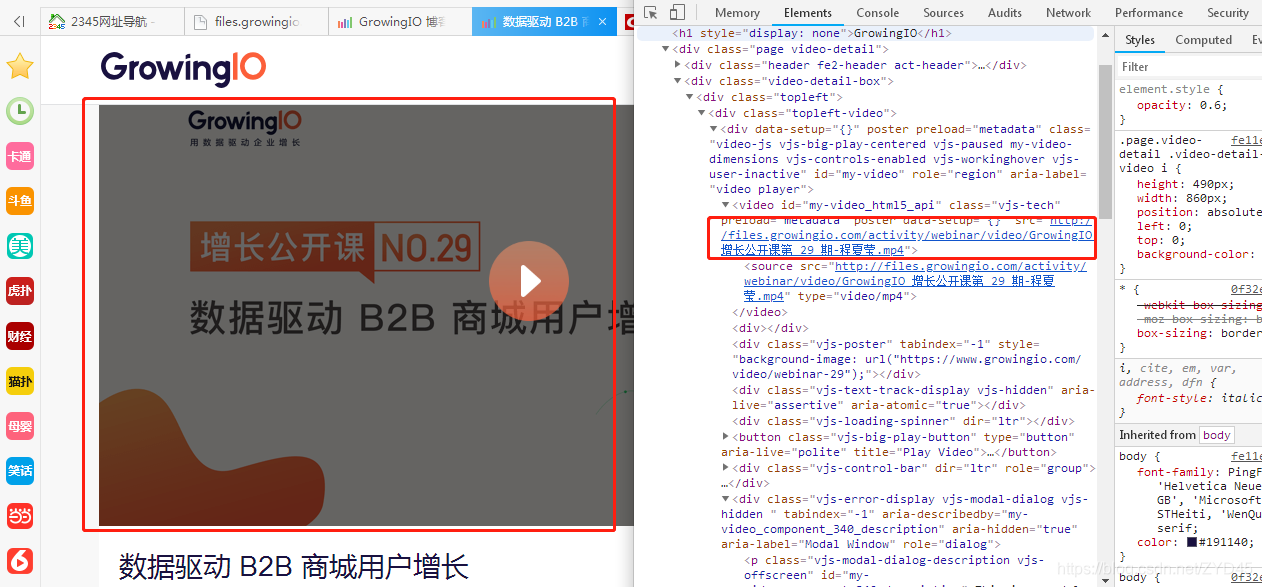The image size is (1262, 587).
Task: Select the Computed sub-tab
Action: (1203, 40)
